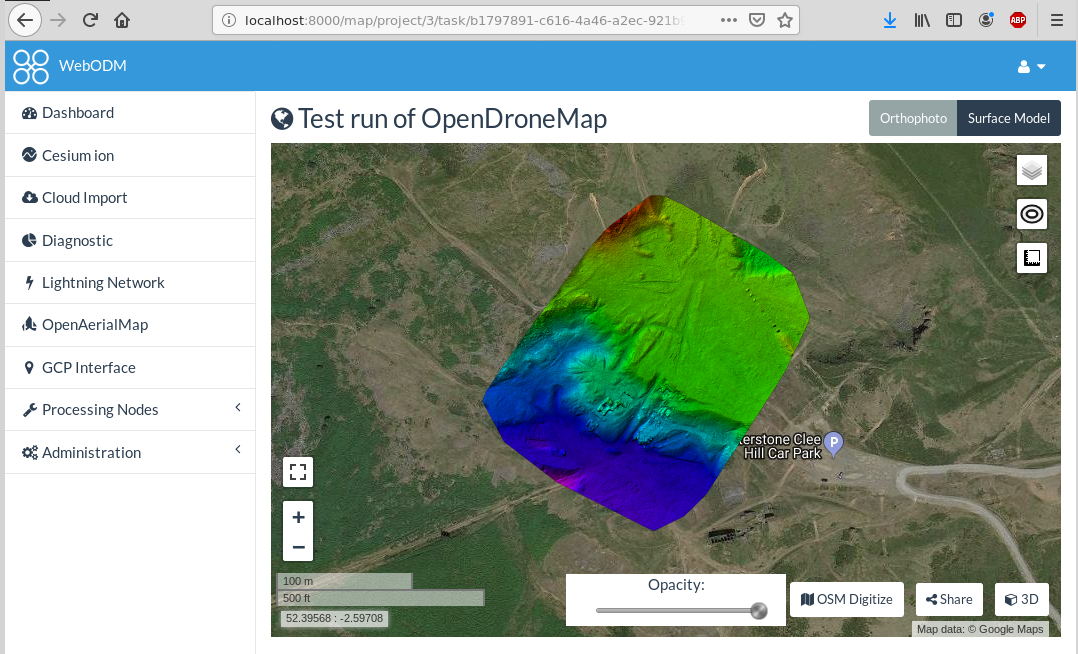
Task: Select the Orthophoto tab
Action: (x=912, y=118)
